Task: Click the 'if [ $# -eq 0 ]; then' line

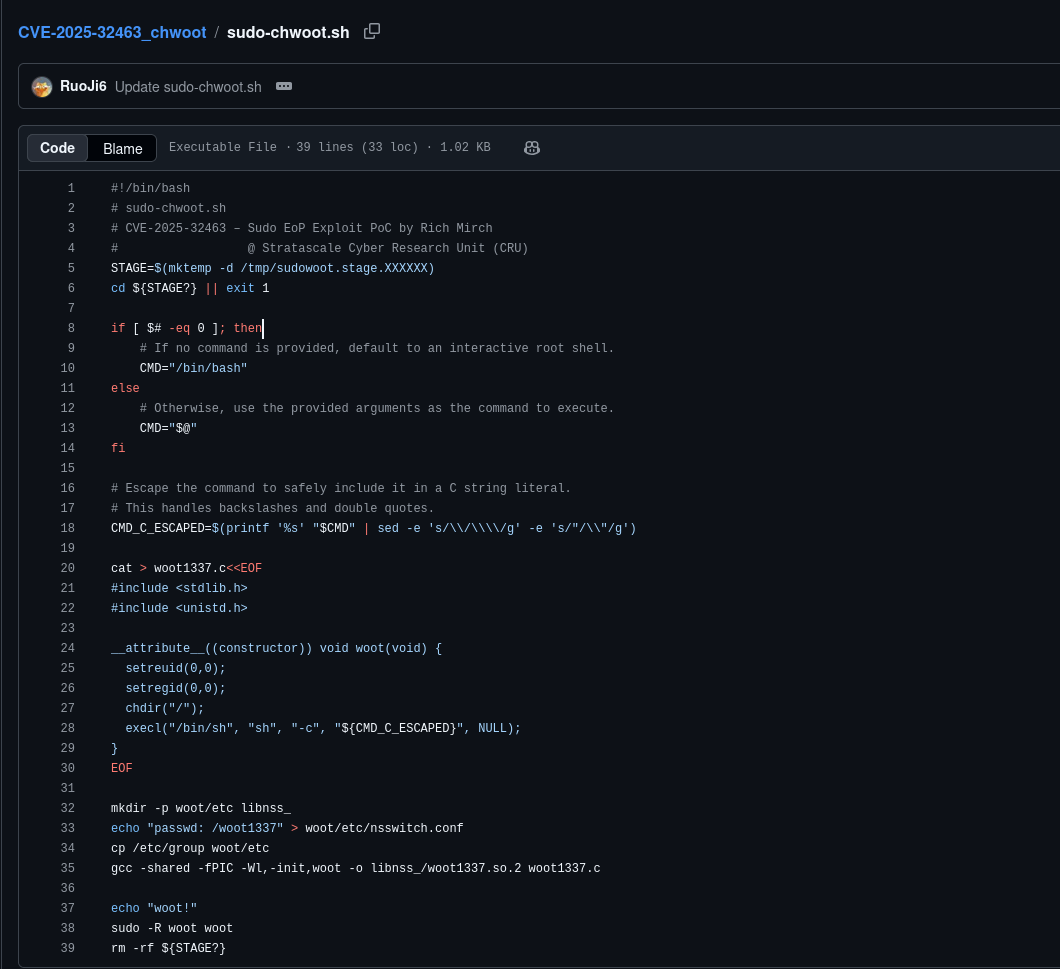Action: click(x=187, y=328)
